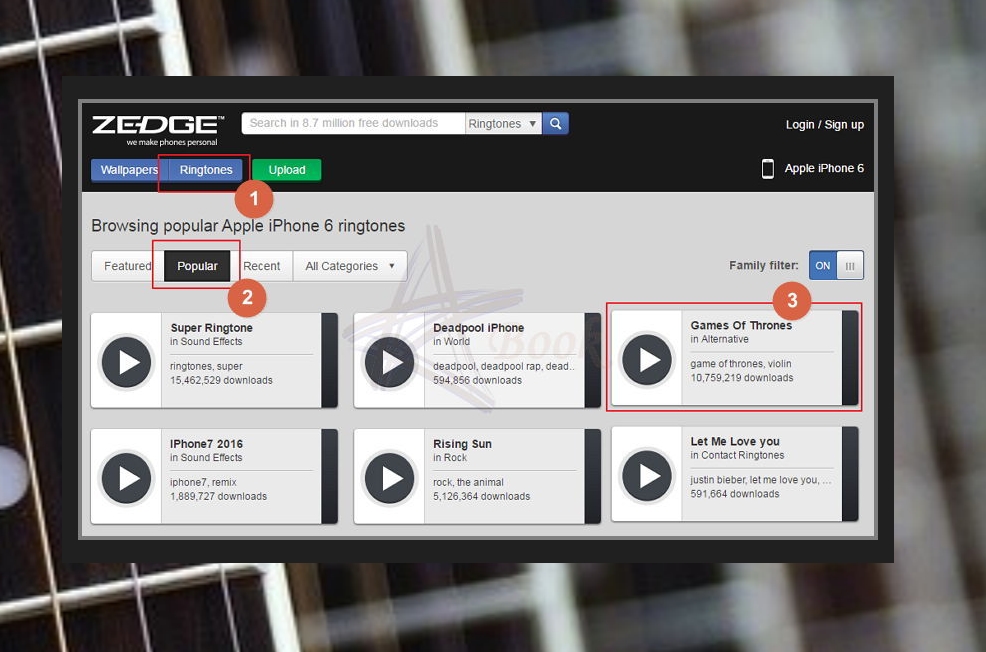
Task: Select the Recent filter tab
Action: [x=262, y=266]
